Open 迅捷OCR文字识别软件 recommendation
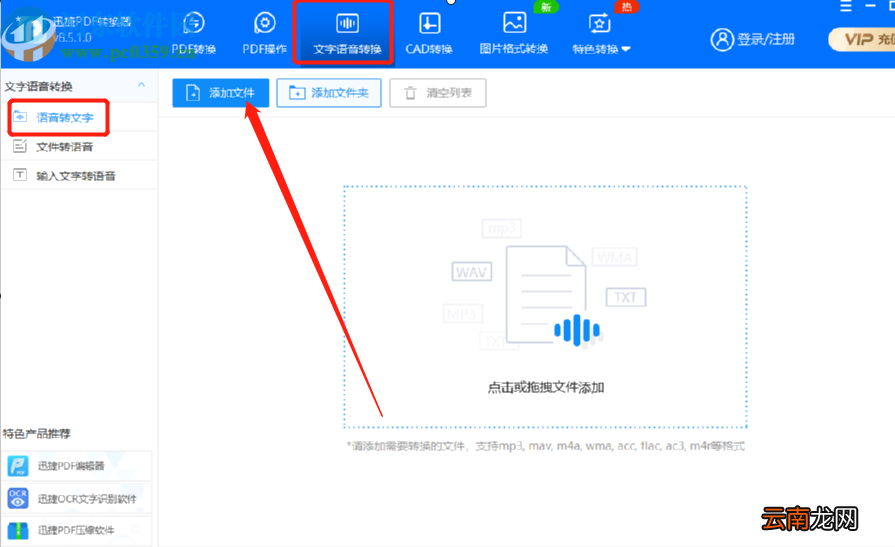The width and height of the screenshot is (895, 547). coord(76,498)
